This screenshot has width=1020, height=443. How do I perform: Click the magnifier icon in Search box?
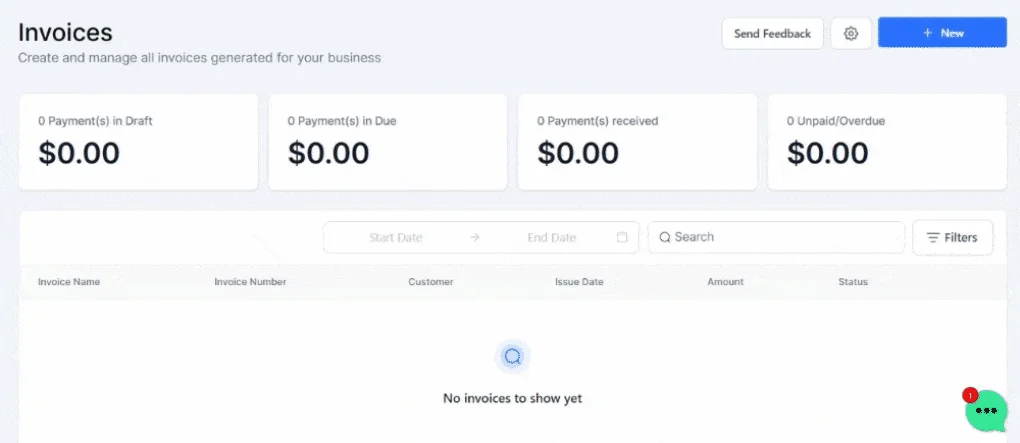coord(665,237)
